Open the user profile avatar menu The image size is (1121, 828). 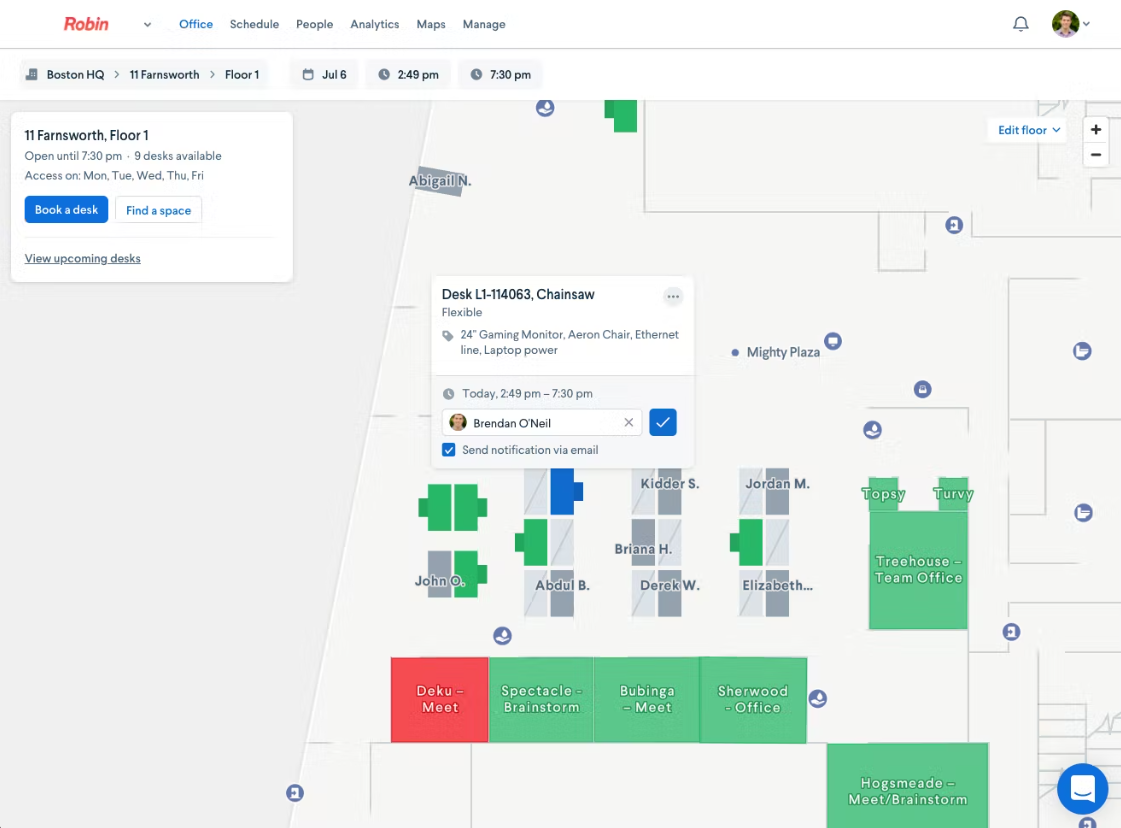(x=1070, y=24)
